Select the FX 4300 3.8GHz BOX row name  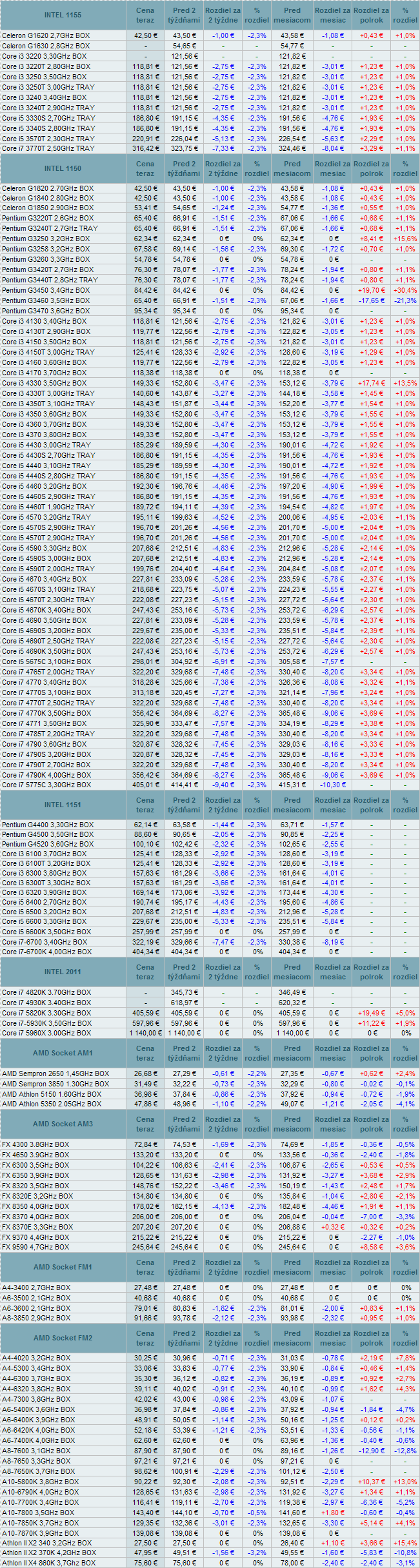[x=35, y=1144]
